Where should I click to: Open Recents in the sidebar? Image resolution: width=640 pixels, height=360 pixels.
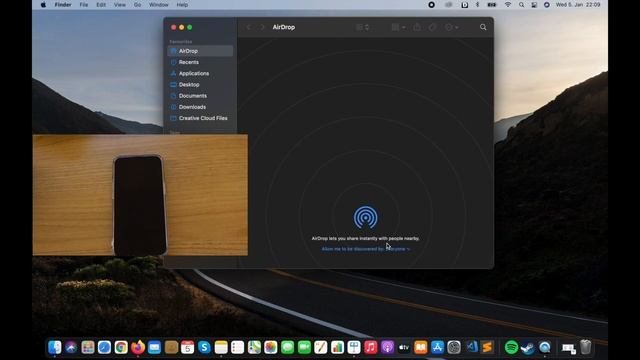(x=200, y=62)
